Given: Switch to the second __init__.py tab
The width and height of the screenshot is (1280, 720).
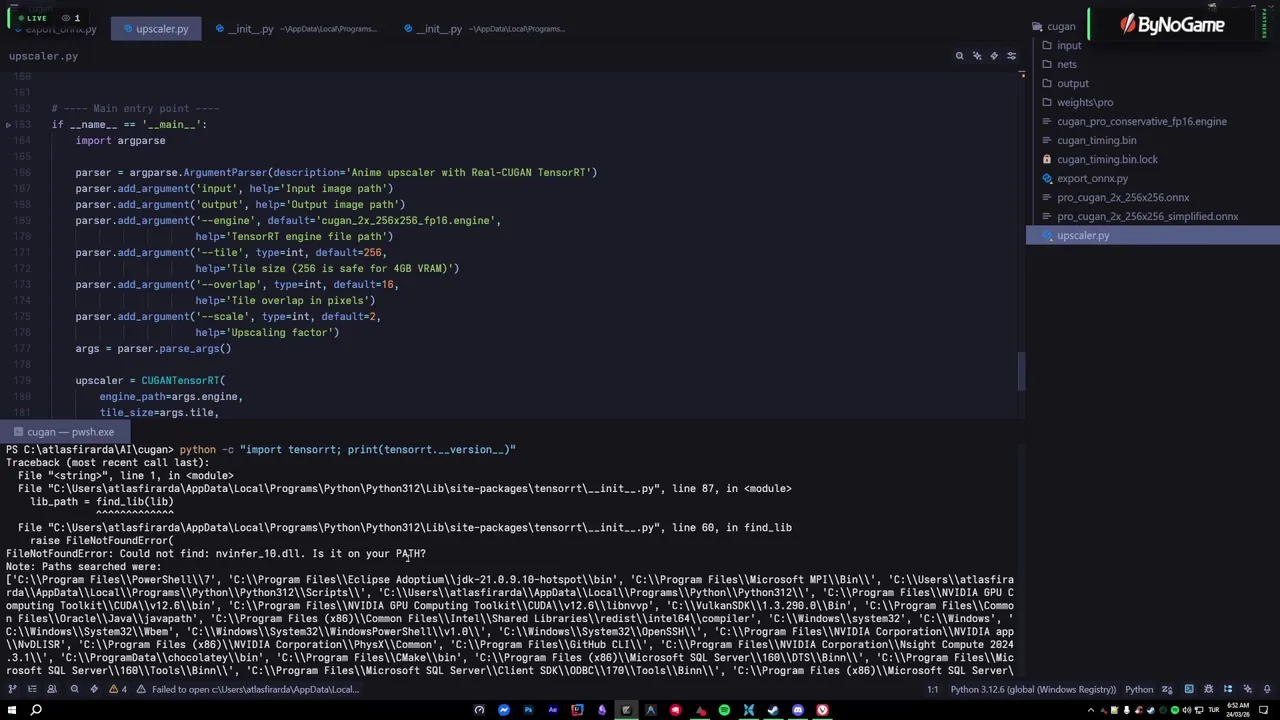Looking at the screenshot, I should coord(484,28).
